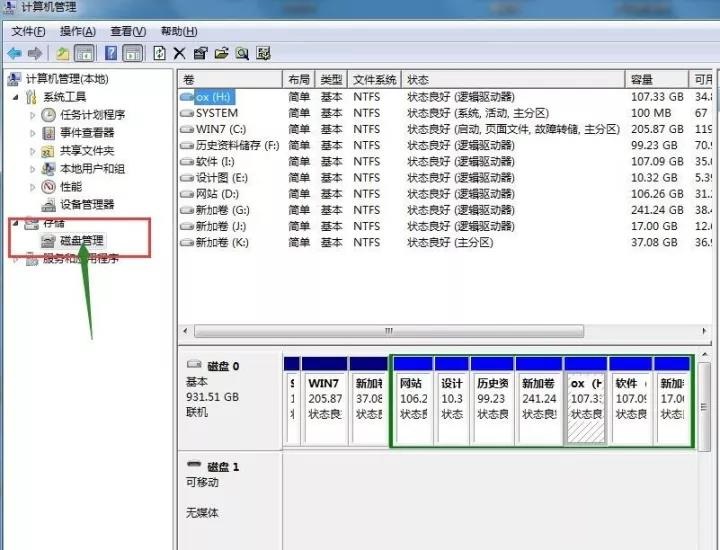Click the blue Help question mark icon
The height and width of the screenshot is (550, 720).
[110, 53]
